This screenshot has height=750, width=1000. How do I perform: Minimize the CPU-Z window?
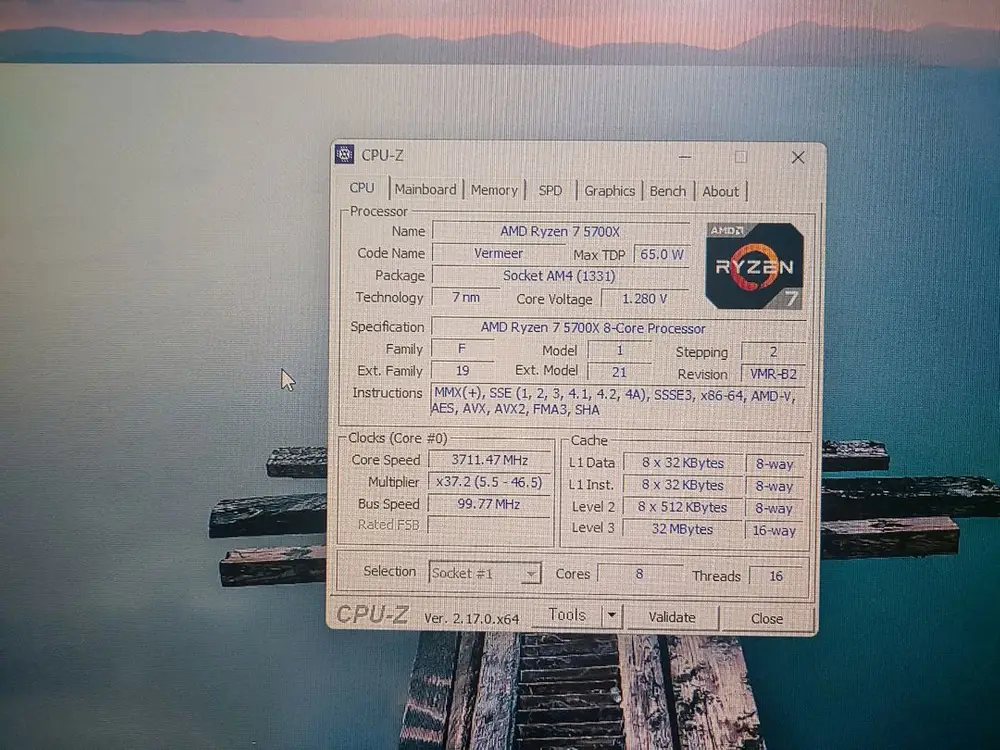(x=685, y=156)
